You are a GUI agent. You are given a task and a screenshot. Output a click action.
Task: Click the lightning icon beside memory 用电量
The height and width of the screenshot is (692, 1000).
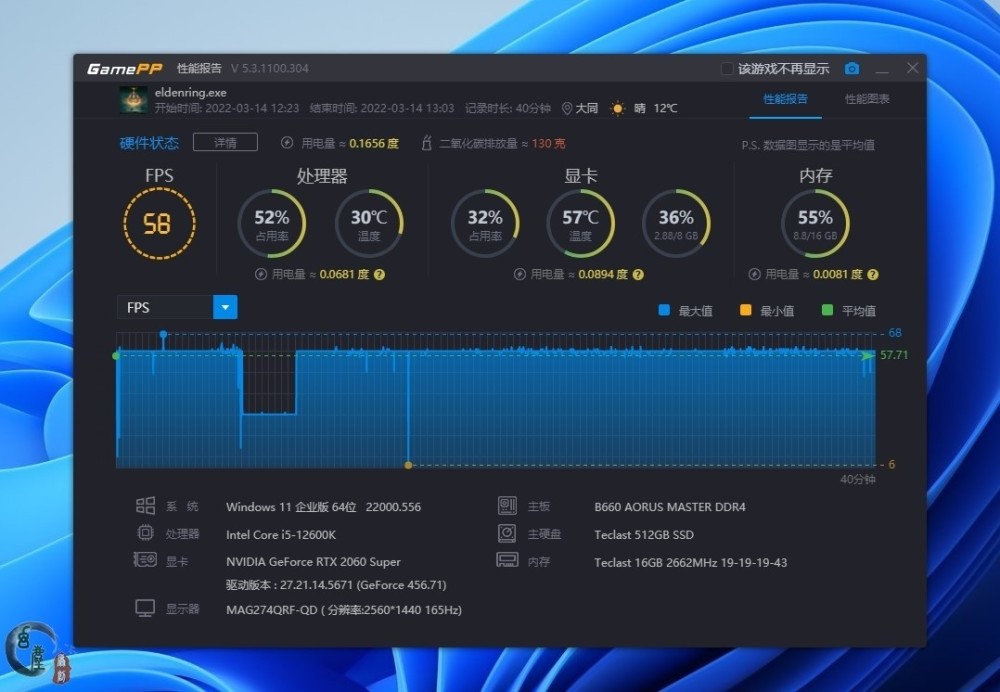pyautogui.click(x=754, y=275)
